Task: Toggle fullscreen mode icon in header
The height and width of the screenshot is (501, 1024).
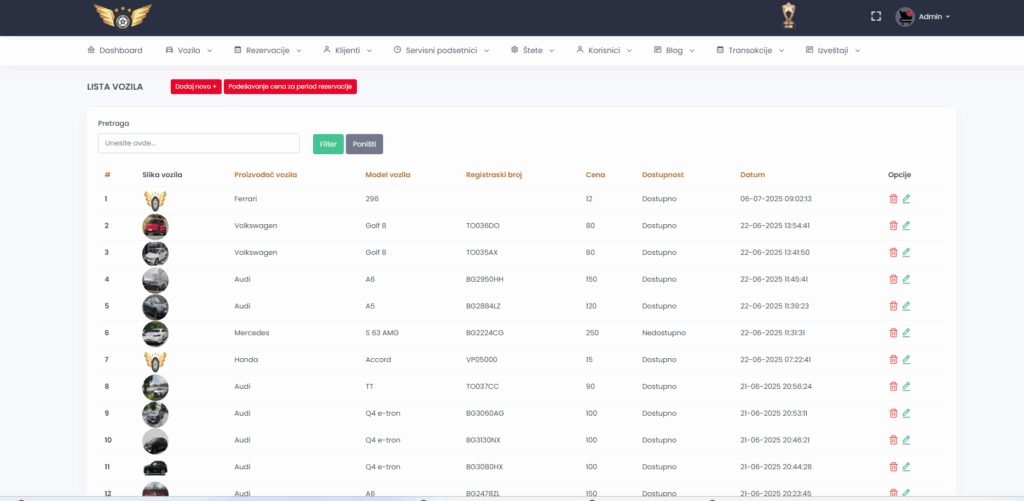Action: 876,16
